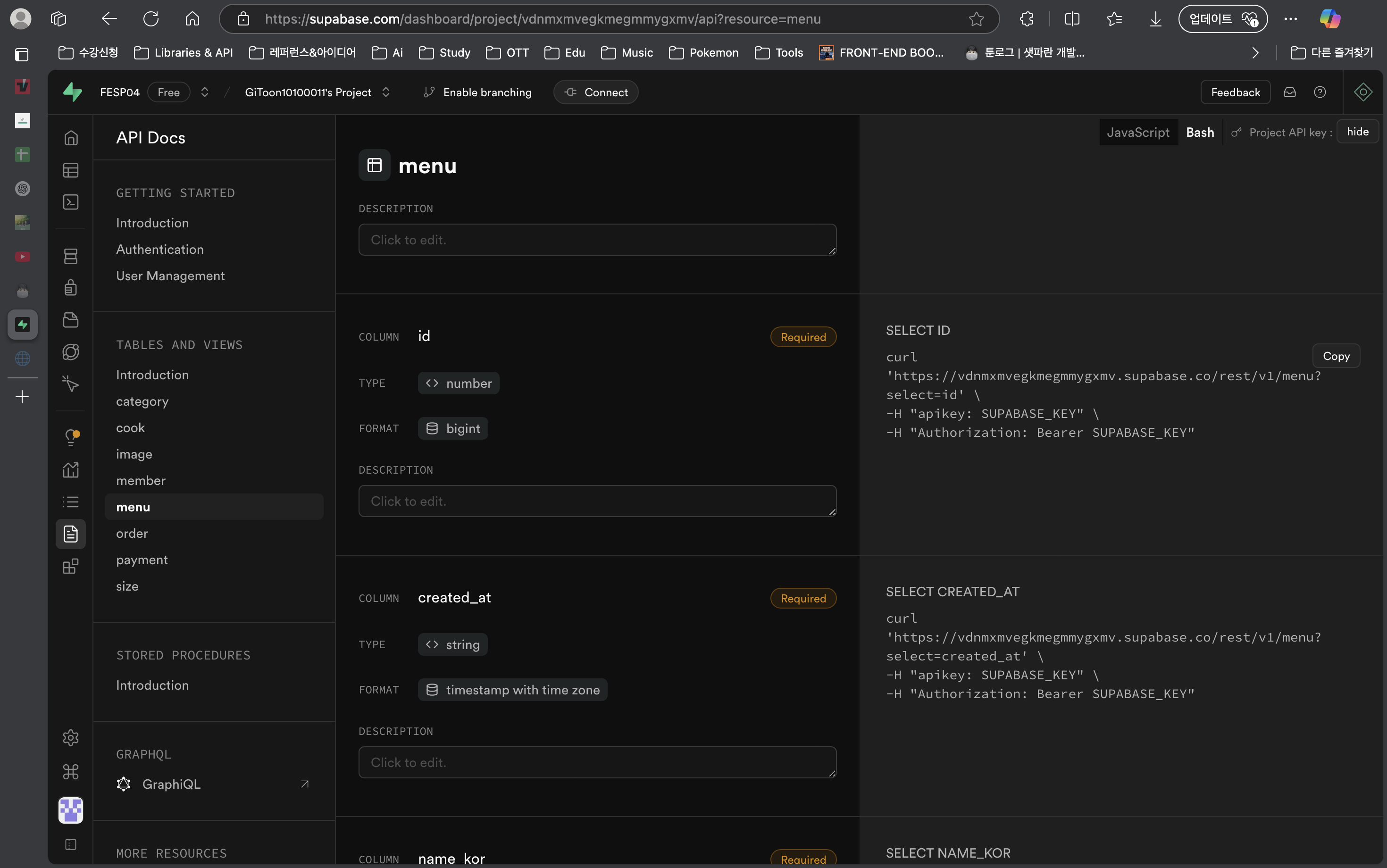Show more bookmarks chevron

(x=1255, y=53)
